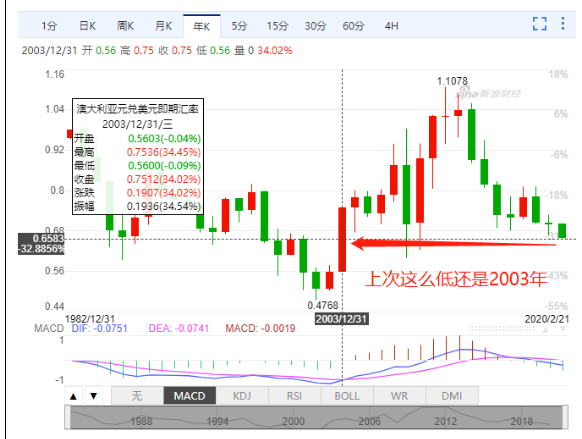Image resolution: width=582 pixels, height=439 pixels.
Task: Click the 2020/2/21 end date label
Action: click(x=546, y=319)
